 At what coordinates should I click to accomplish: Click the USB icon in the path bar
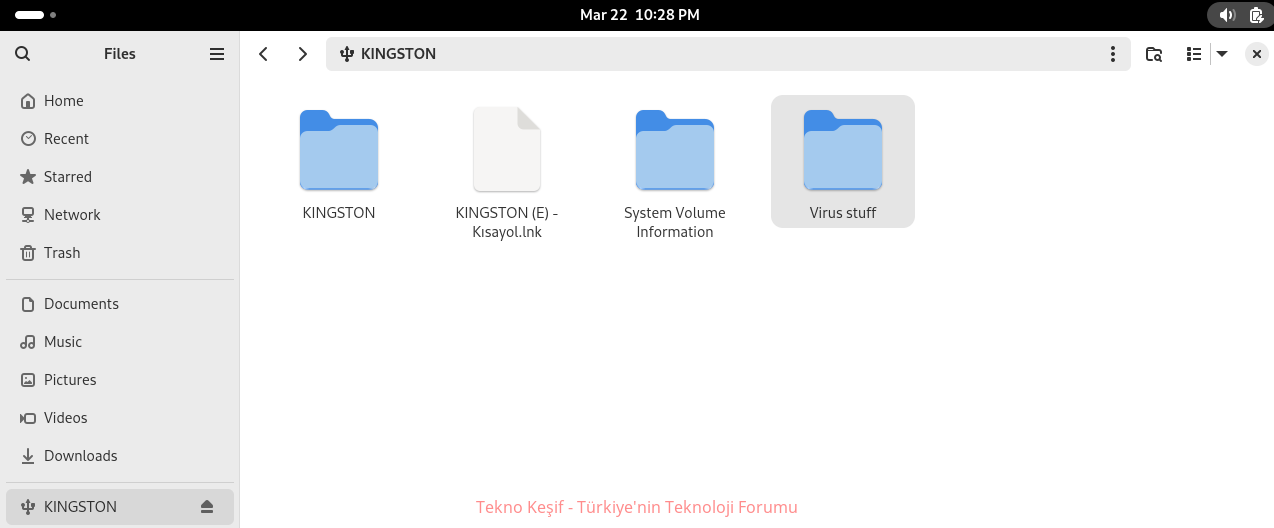pyautogui.click(x=347, y=54)
